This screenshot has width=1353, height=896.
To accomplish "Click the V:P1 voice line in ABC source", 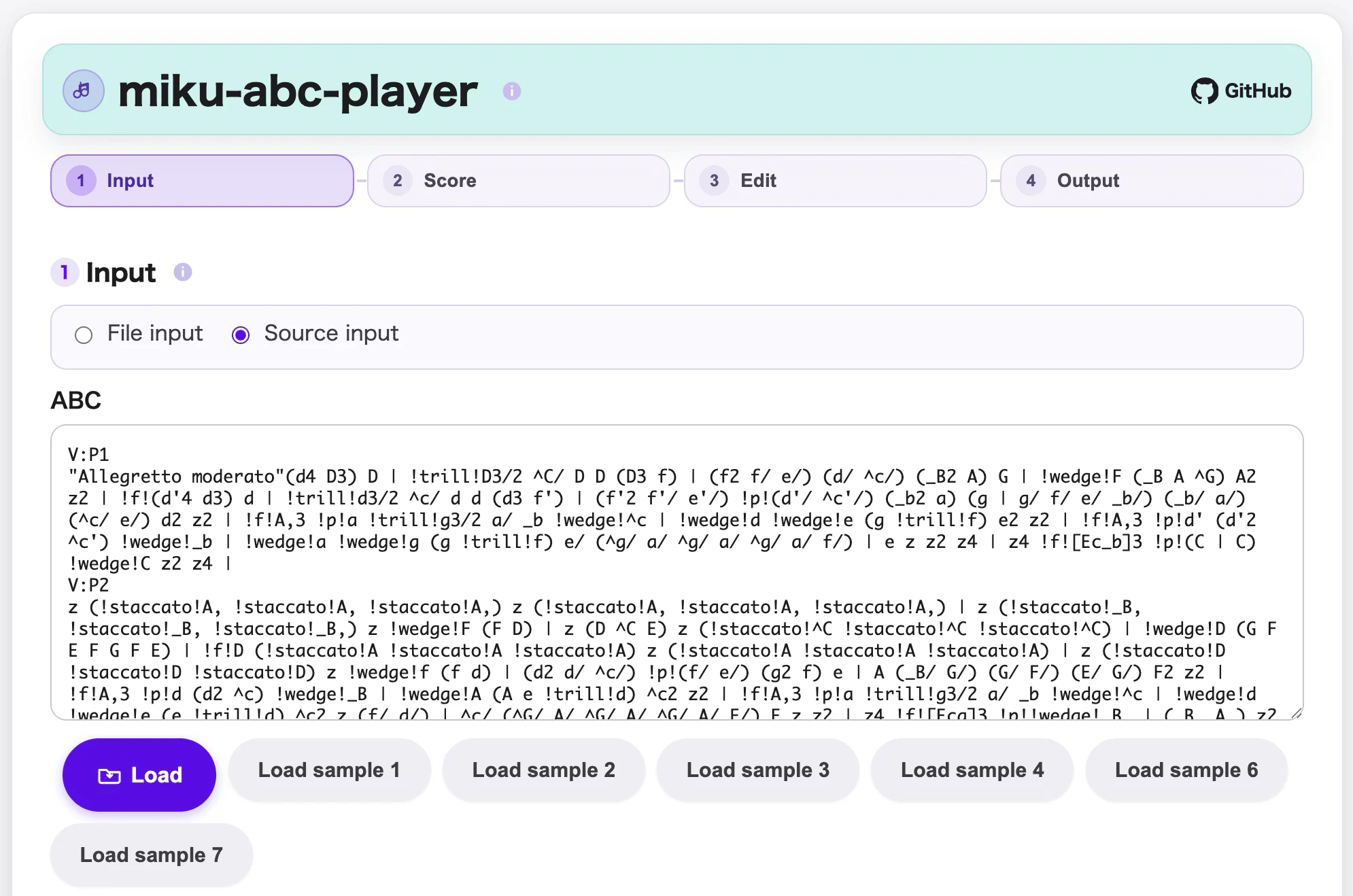I will click(88, 455).
